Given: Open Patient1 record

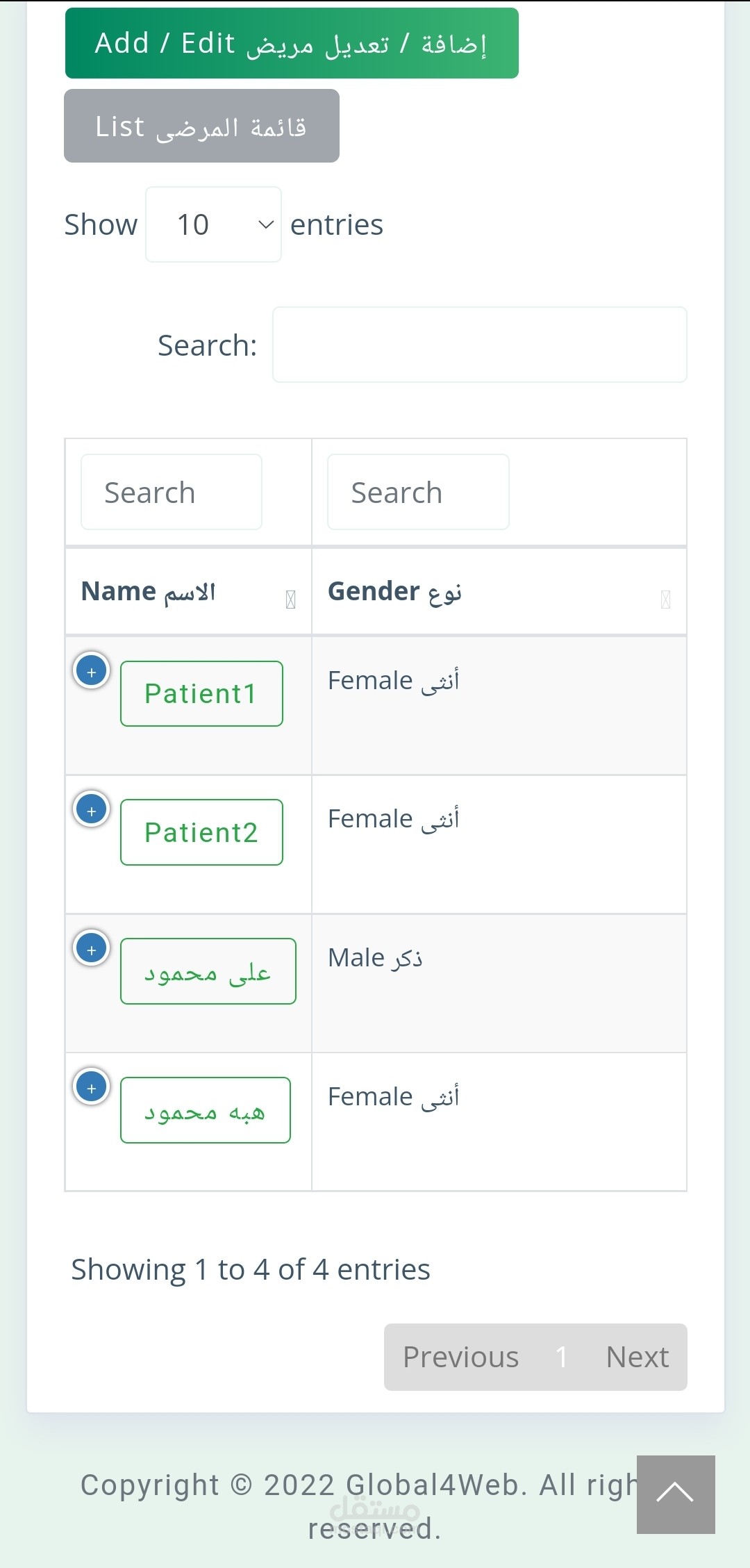Looking at the screenshot, I should pyautogui.click(x=201, y=693).
